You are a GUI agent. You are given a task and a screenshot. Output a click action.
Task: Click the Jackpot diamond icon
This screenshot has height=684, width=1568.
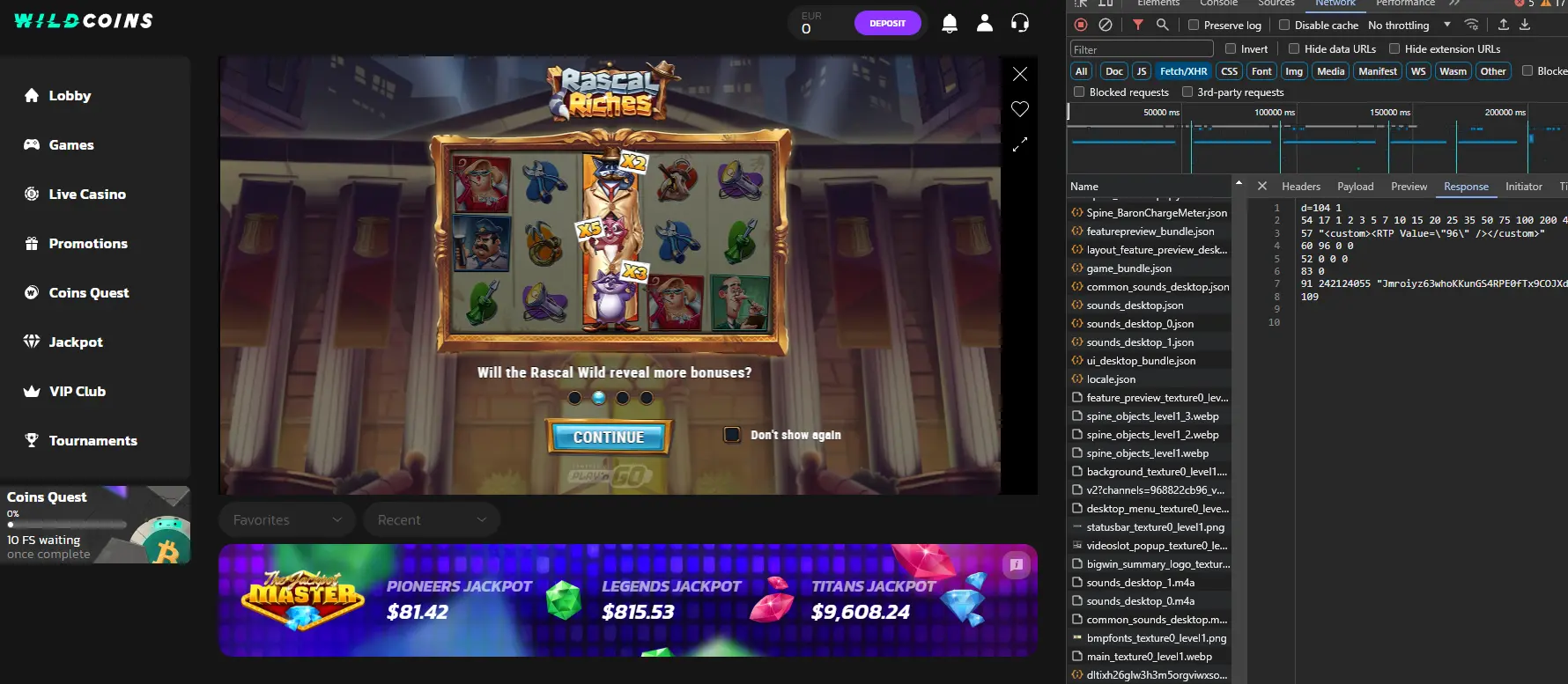(32, 342)
